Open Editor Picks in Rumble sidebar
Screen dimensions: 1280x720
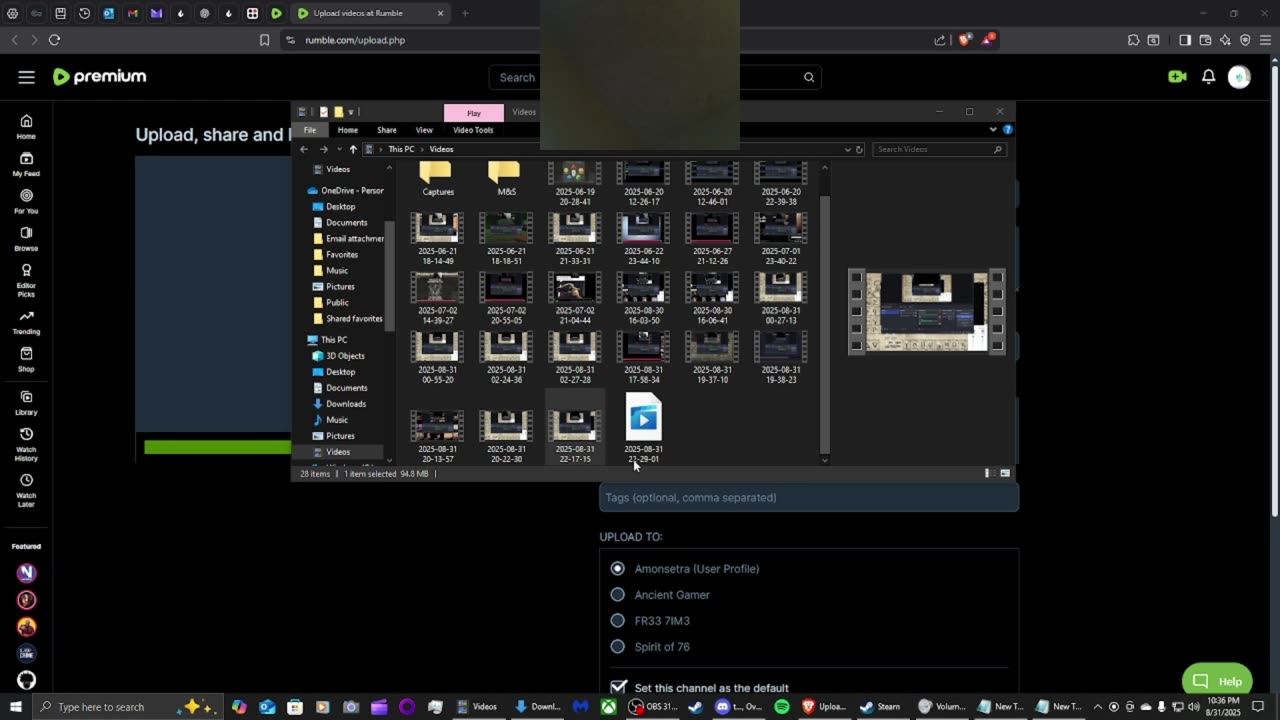click(x=26, y=280)
